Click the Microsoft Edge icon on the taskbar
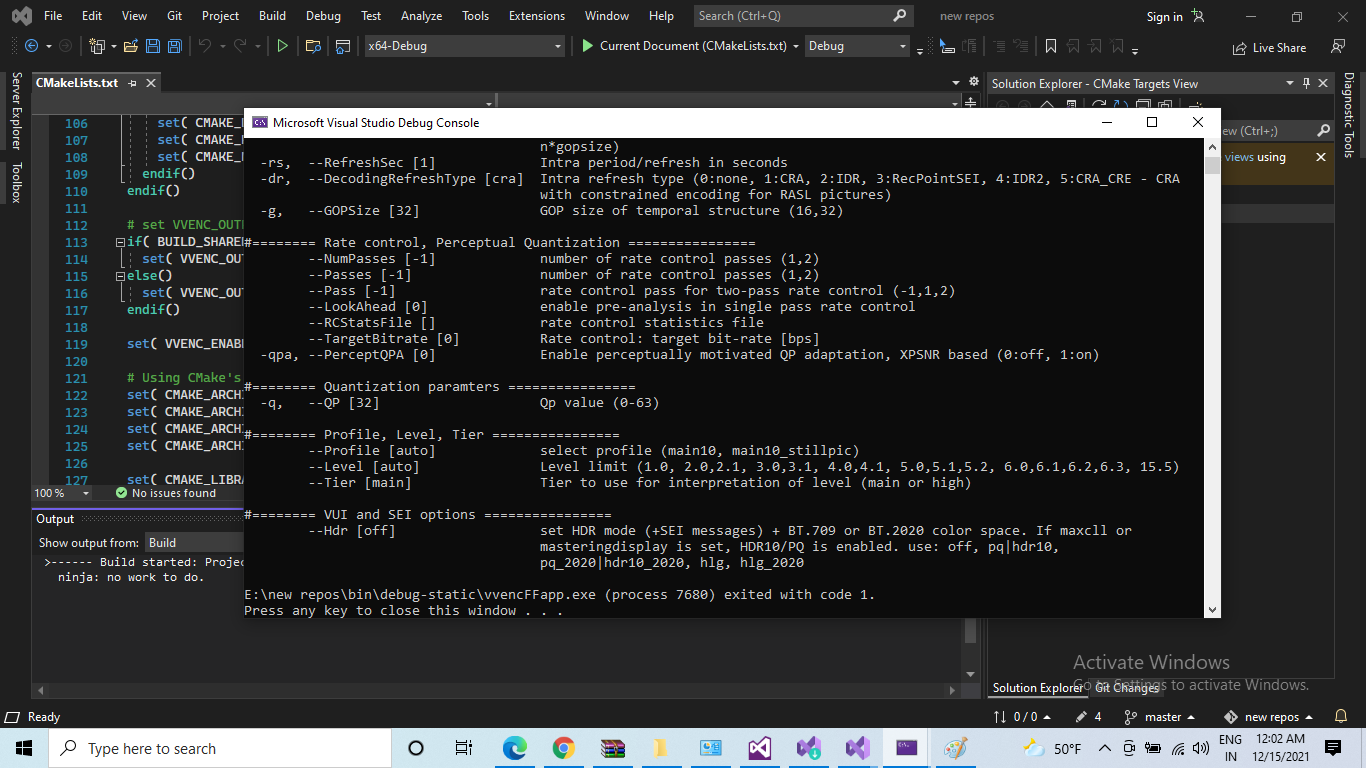This screenshot has height=768, width=1366. pos(515,747)
